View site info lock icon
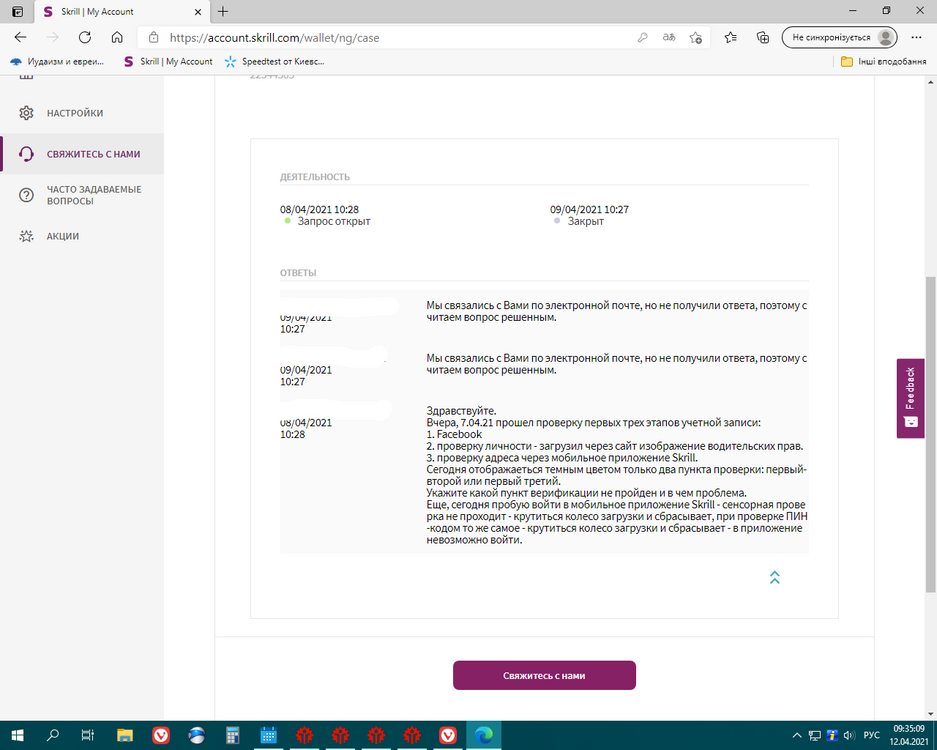 pos(154,38)
